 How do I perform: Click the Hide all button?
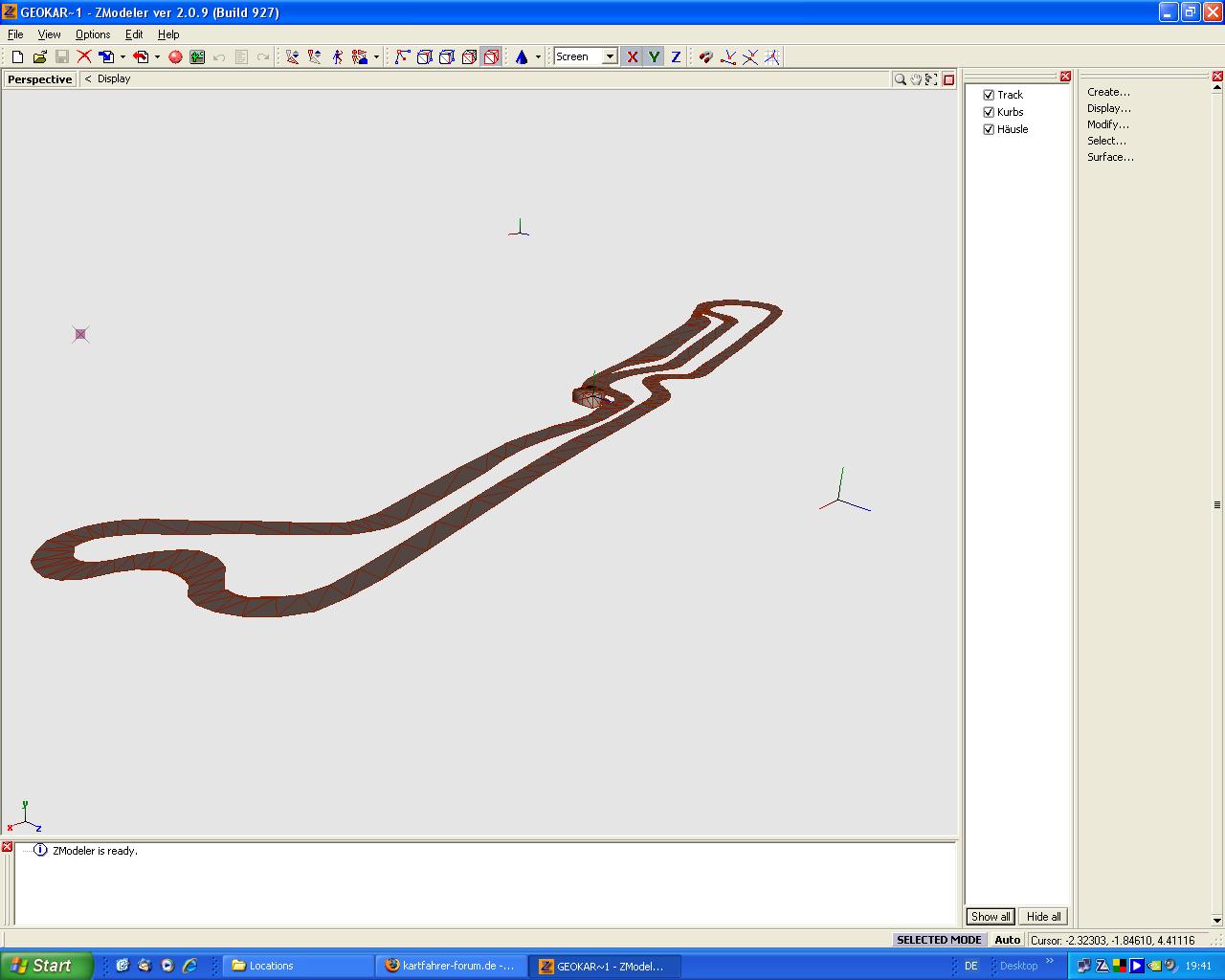(x=1043, y=917)
